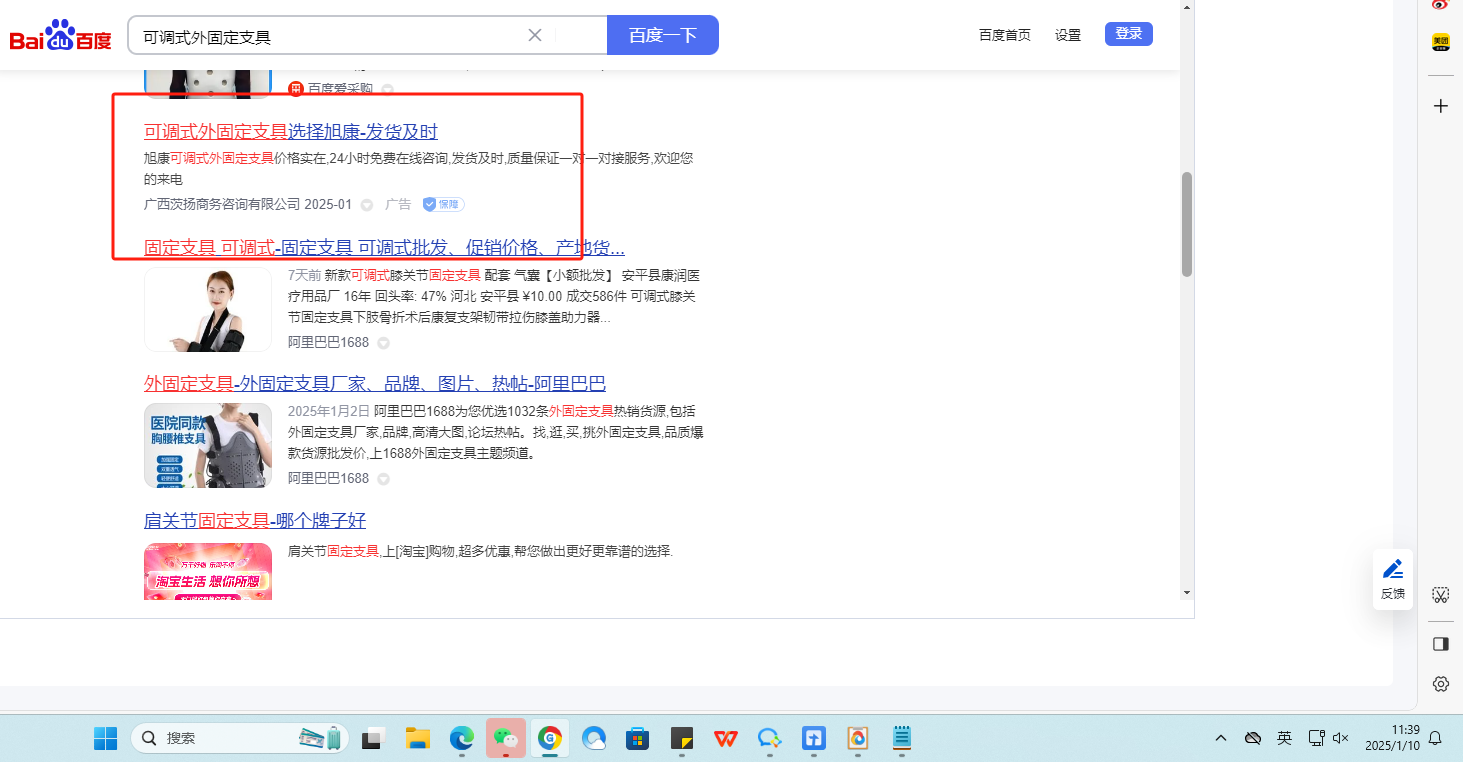Open the sidebar screenshot scissors tool

(x=1440, y=595)
